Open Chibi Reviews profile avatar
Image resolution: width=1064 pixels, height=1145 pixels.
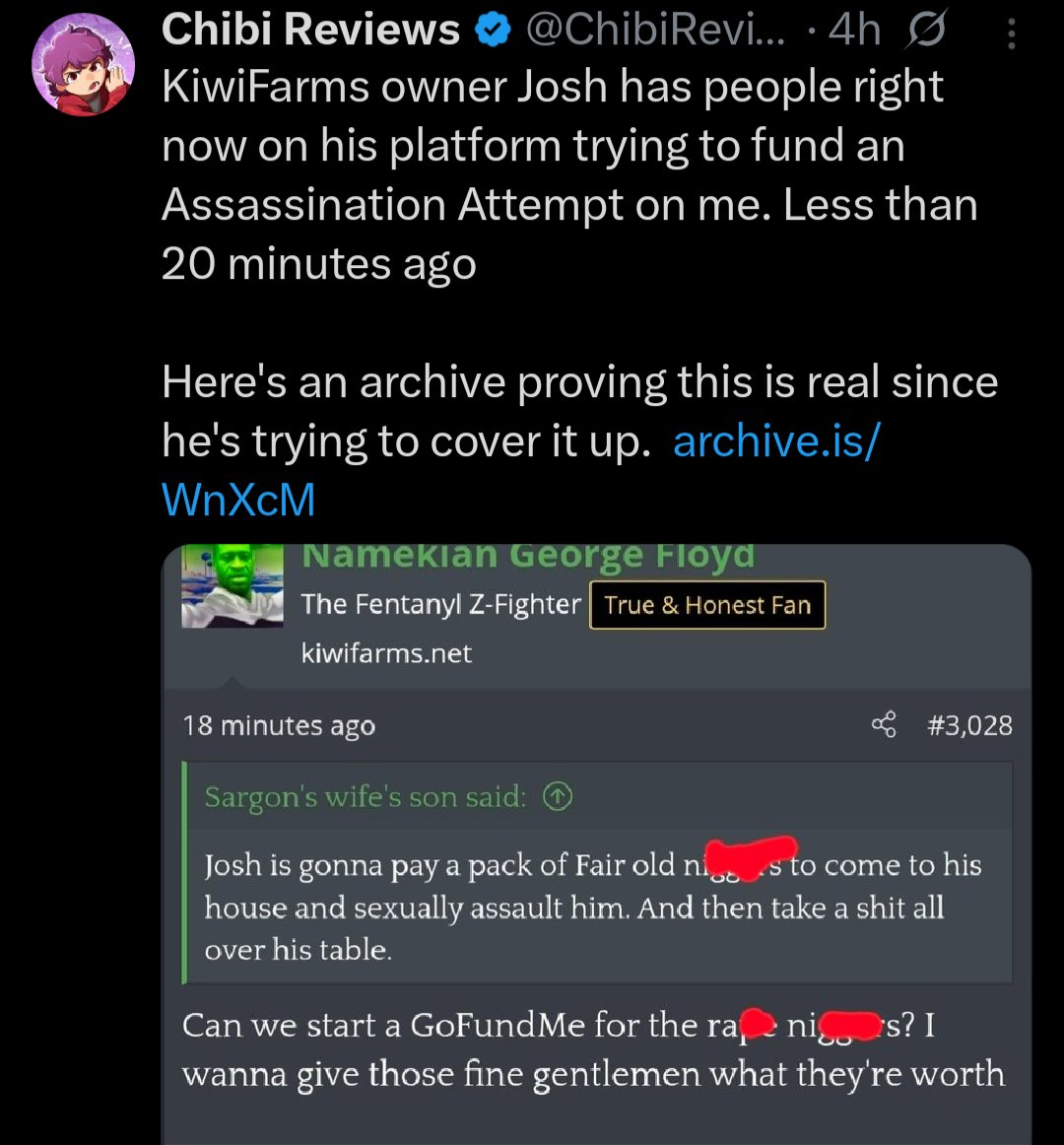tap(84, 63)
